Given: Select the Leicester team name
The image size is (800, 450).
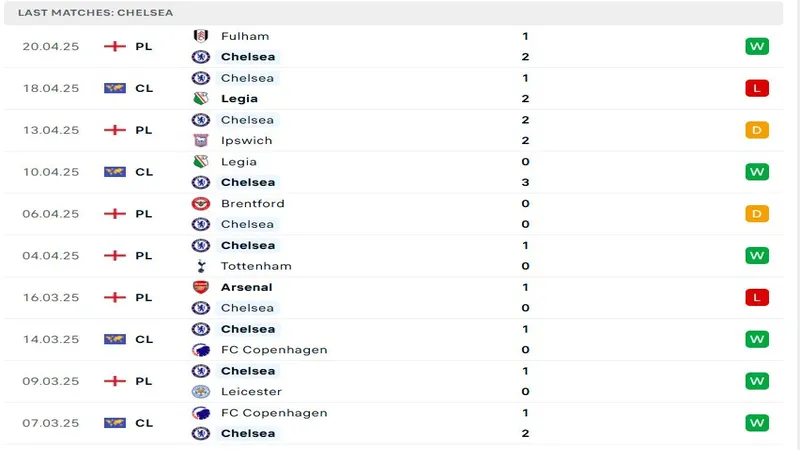Looking at the screenshot, I should (x=251, y=391).
